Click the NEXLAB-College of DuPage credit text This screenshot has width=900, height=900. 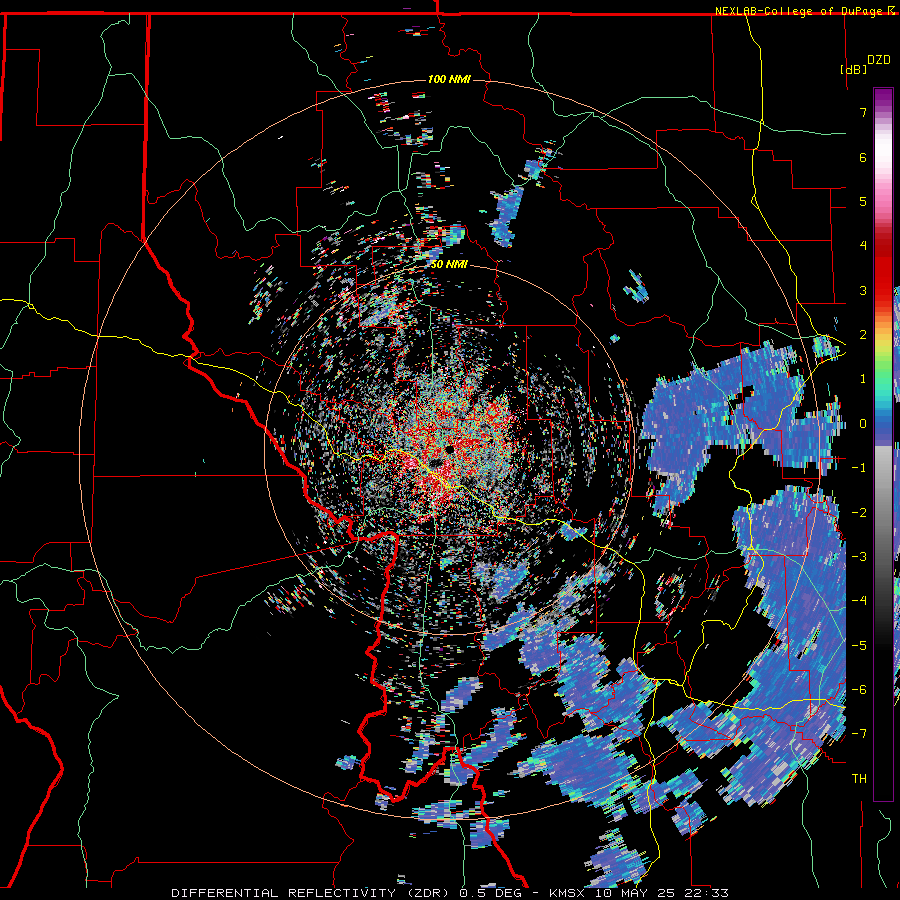tap(805, 11)
